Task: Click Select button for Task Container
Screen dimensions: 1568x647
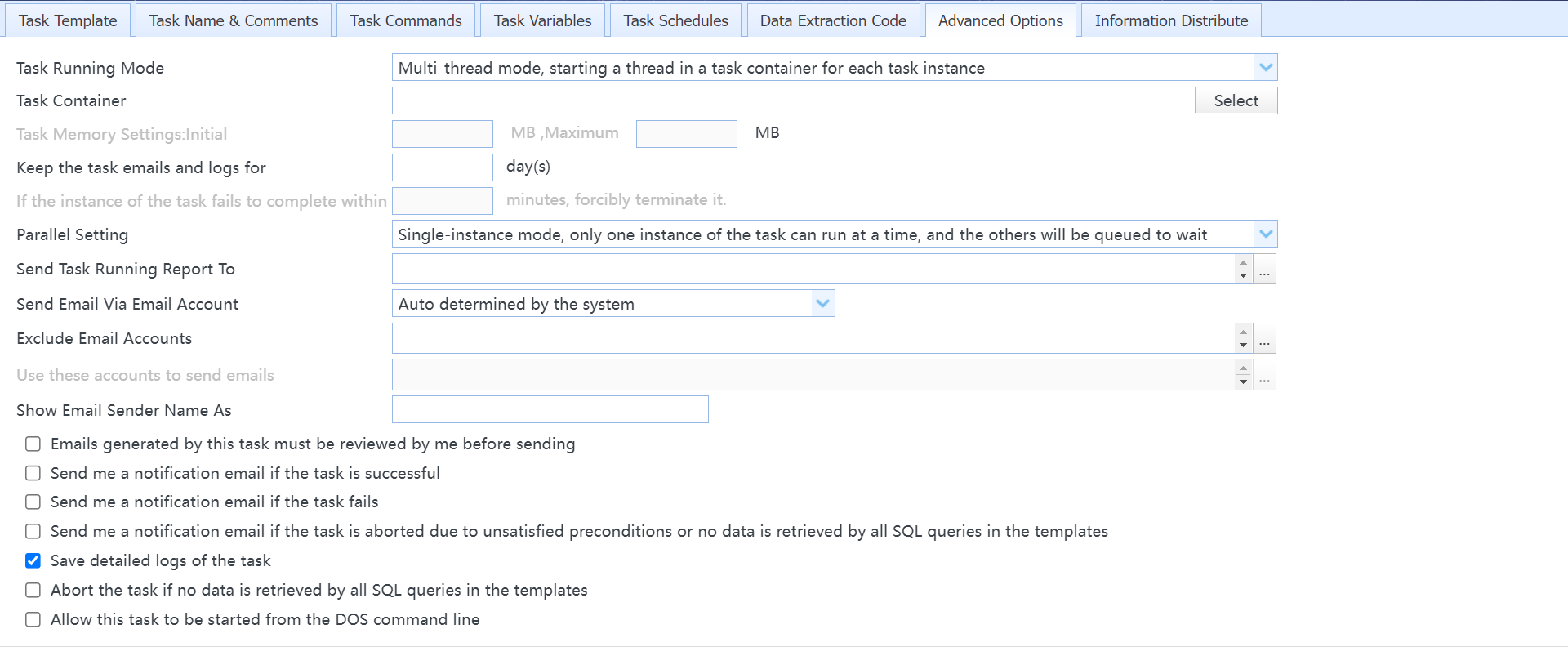Action: click(1236, 100)
